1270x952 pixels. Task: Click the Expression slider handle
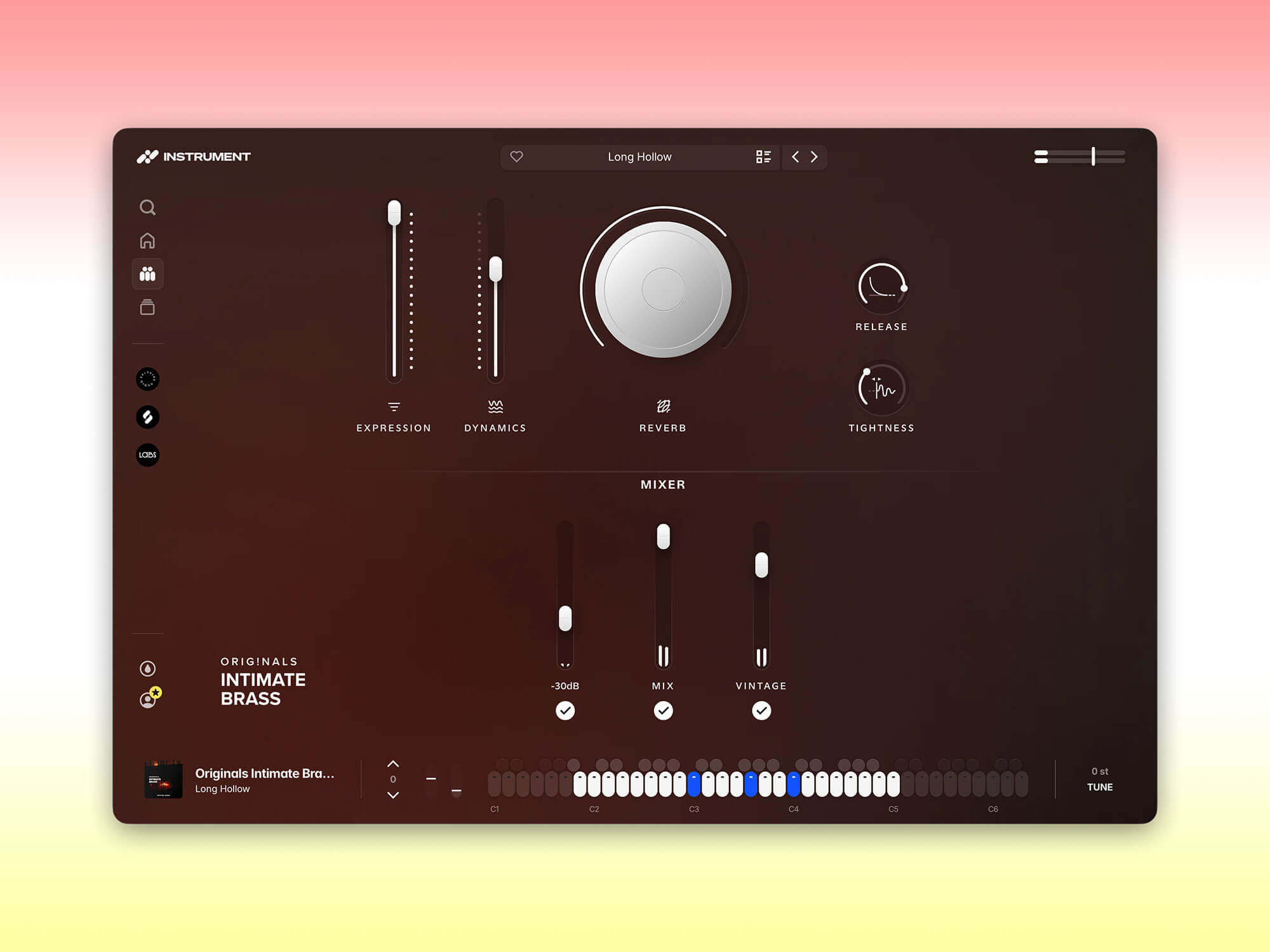pos(394,213)
